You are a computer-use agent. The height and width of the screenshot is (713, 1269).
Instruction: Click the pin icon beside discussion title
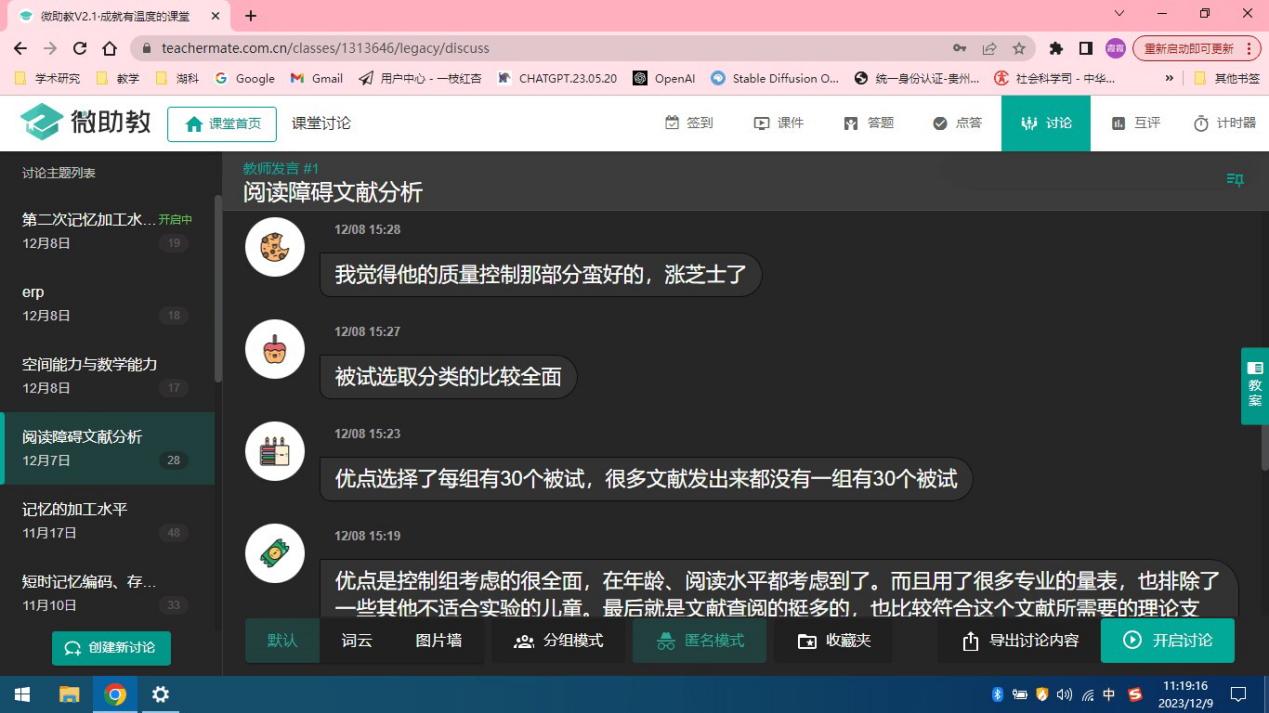coord(1235,180)
